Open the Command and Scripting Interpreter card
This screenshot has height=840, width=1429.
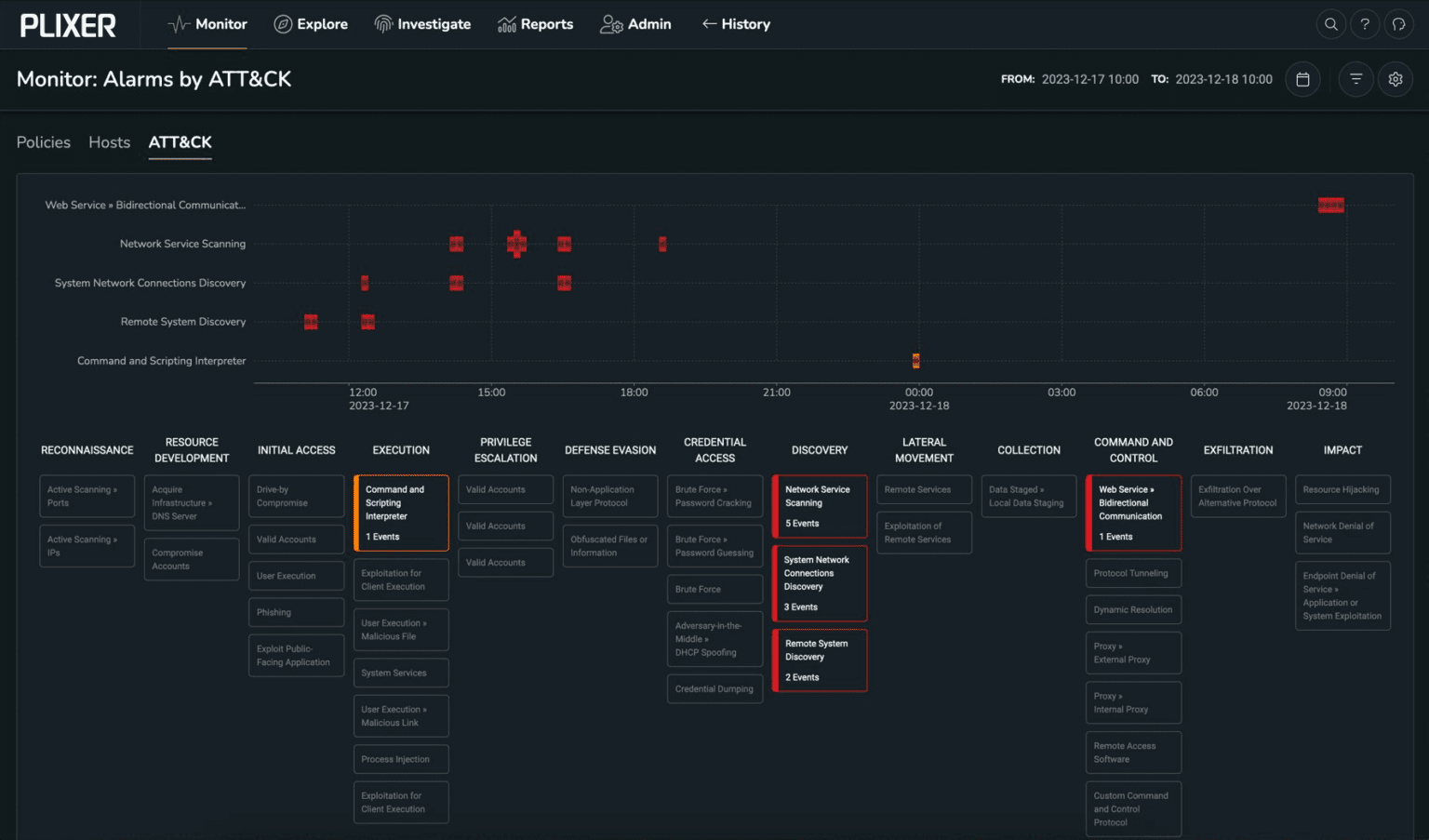(401, 513)
